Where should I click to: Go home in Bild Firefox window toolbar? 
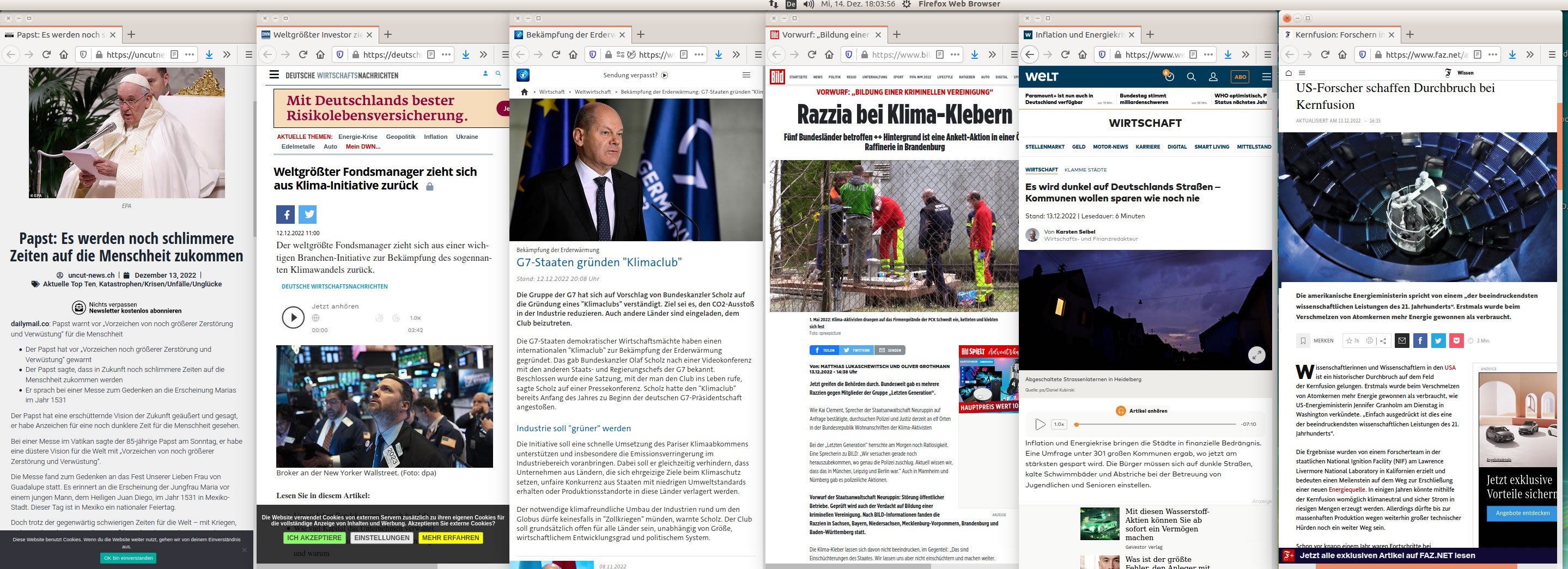click(829, 55)
